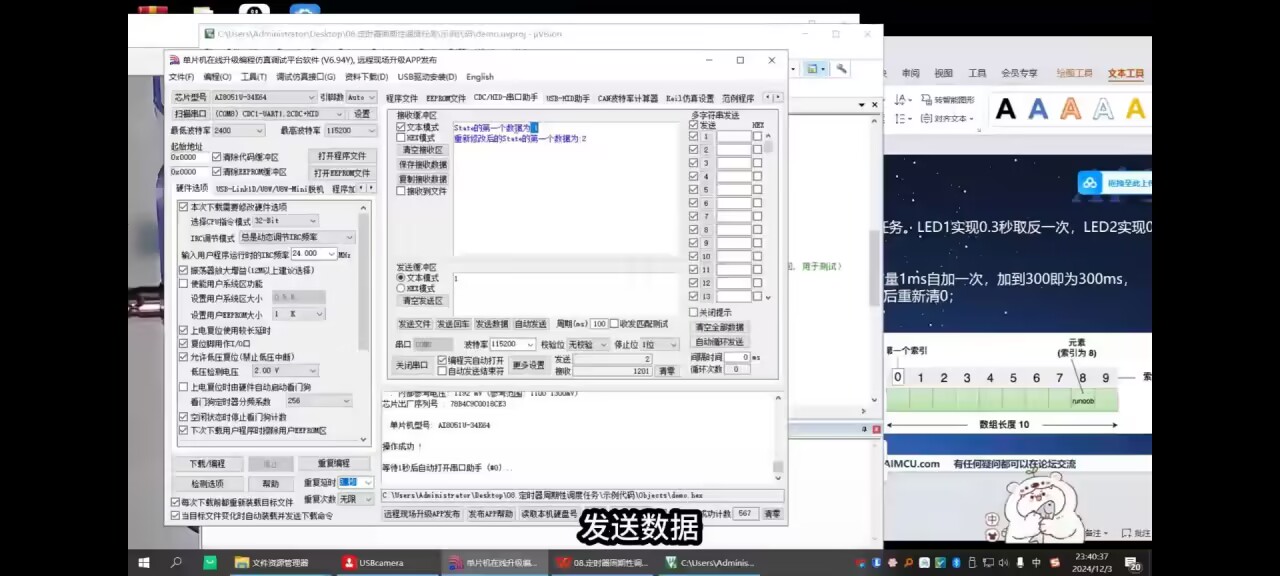Click the 保存接收数据 button
The width and height of the screenshot is (1280, 576).
pyautogui.click(x=423, y=165)
